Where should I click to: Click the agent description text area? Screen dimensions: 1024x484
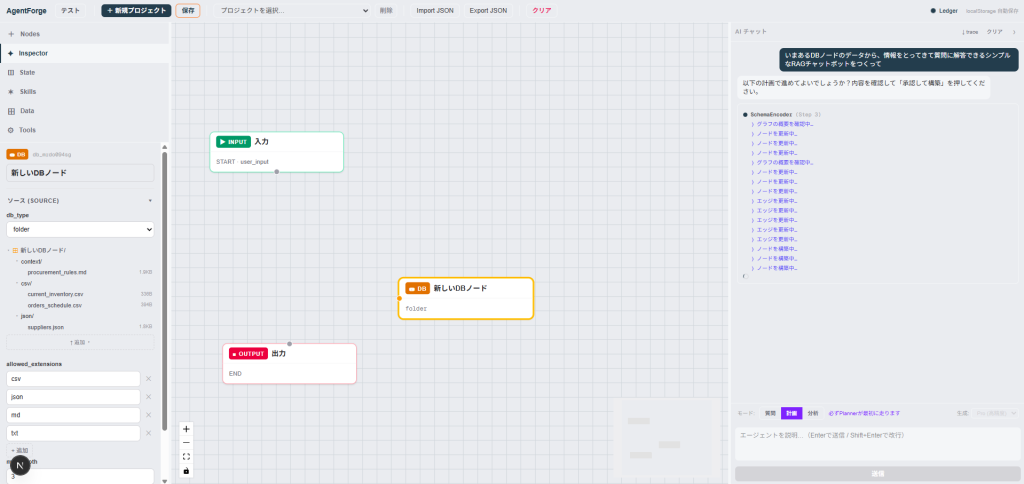point(876,444)
